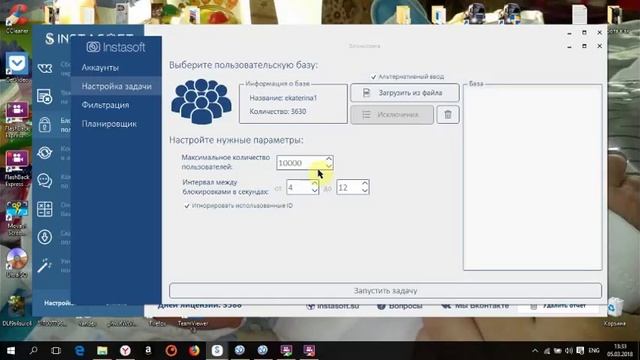Image resolution: width=640 pixels, height=360 pixels.
Task: Open the UltraISO disc desktop icon
Action: pos(17,263)
